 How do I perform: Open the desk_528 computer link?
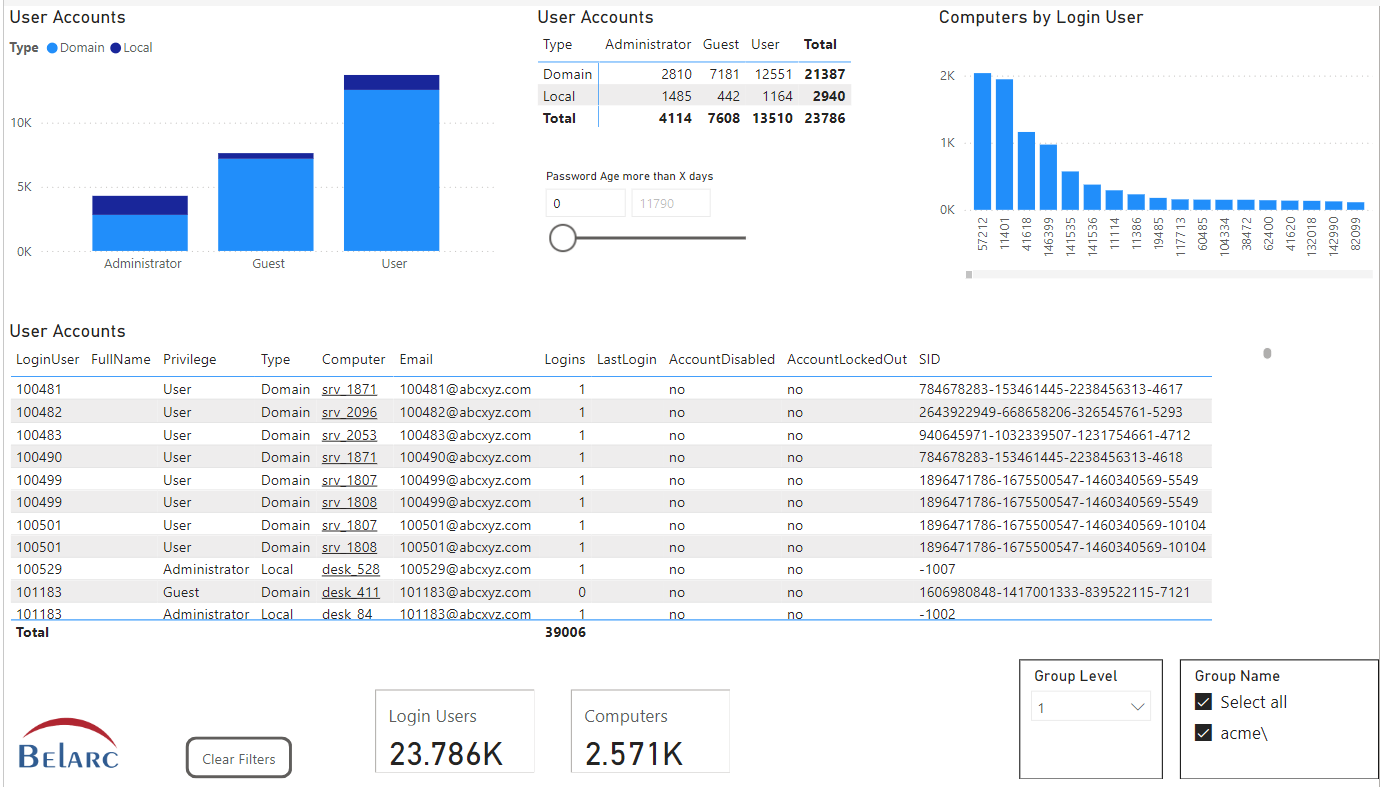click(x=350, y=569)
